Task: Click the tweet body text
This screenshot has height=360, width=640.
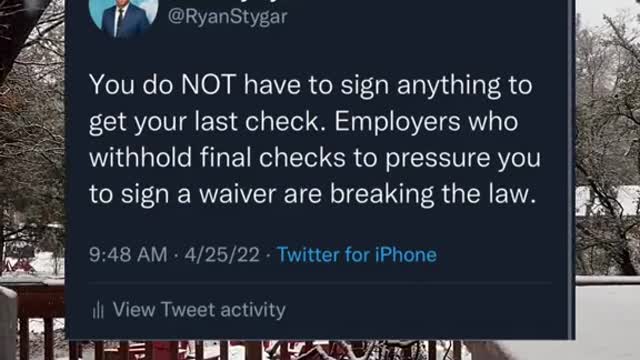Action: coord(315,139)
